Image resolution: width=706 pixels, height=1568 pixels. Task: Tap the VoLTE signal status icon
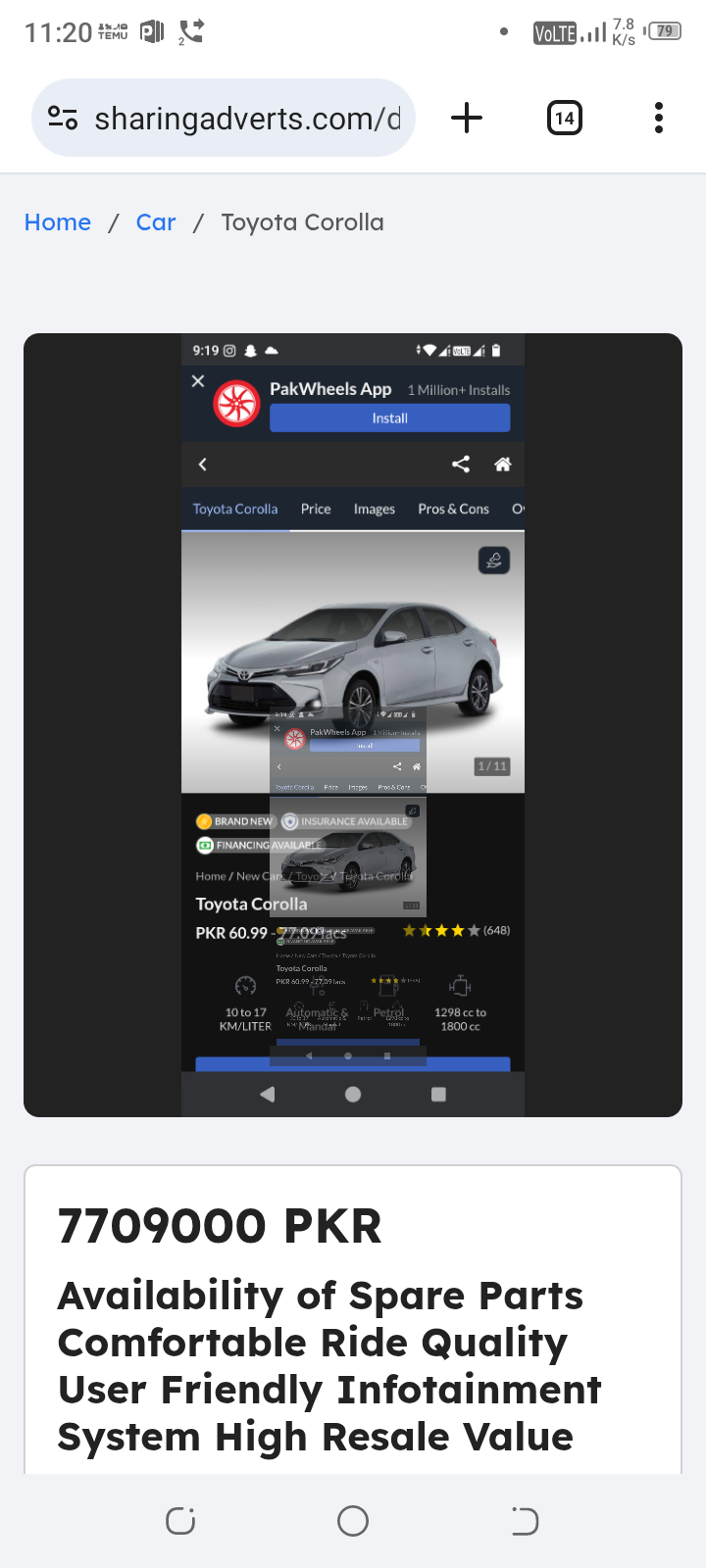tap(555, 32)
